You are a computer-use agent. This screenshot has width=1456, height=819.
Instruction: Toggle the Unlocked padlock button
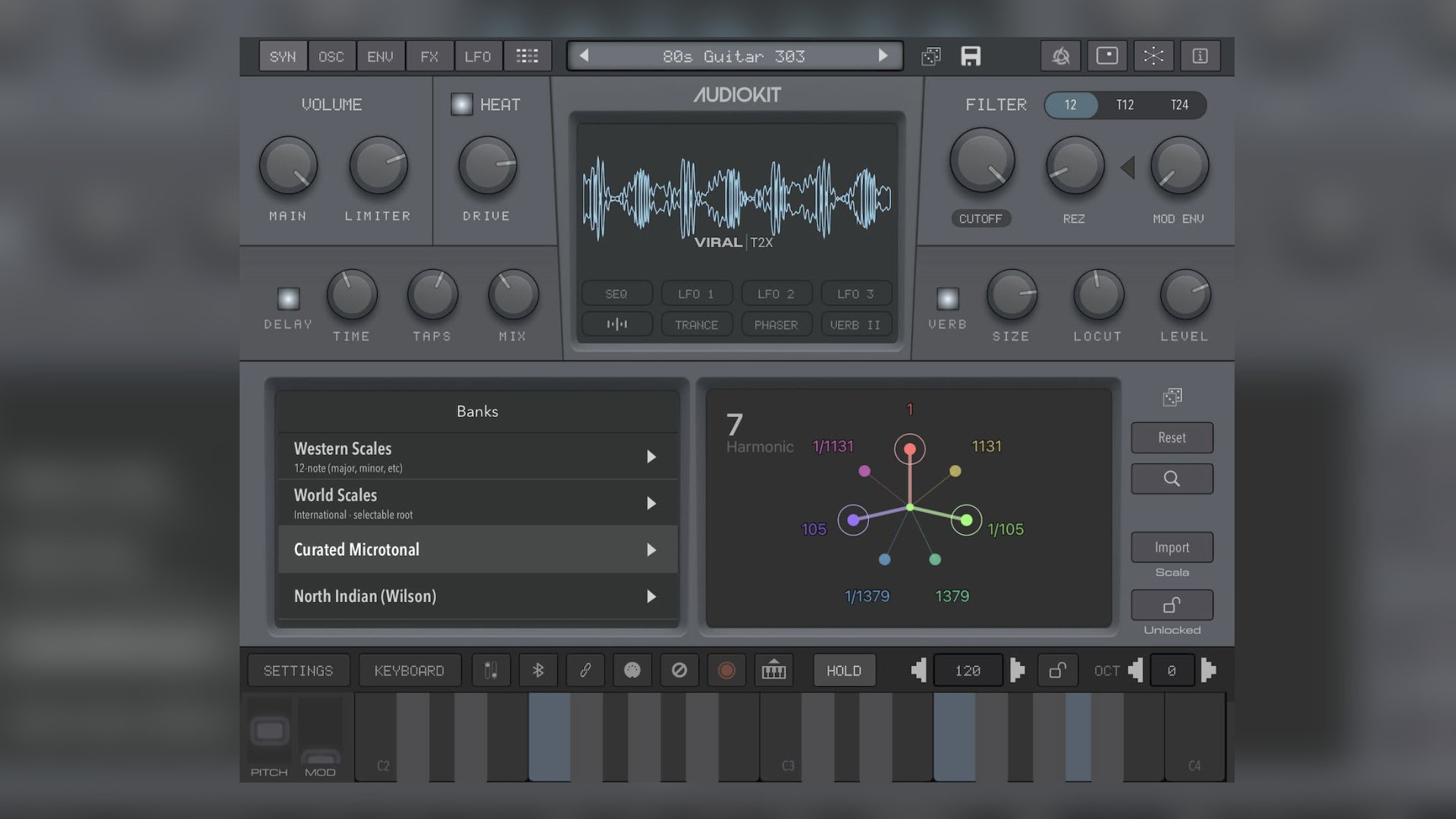pyautogui.click(x=1172, y=605)
